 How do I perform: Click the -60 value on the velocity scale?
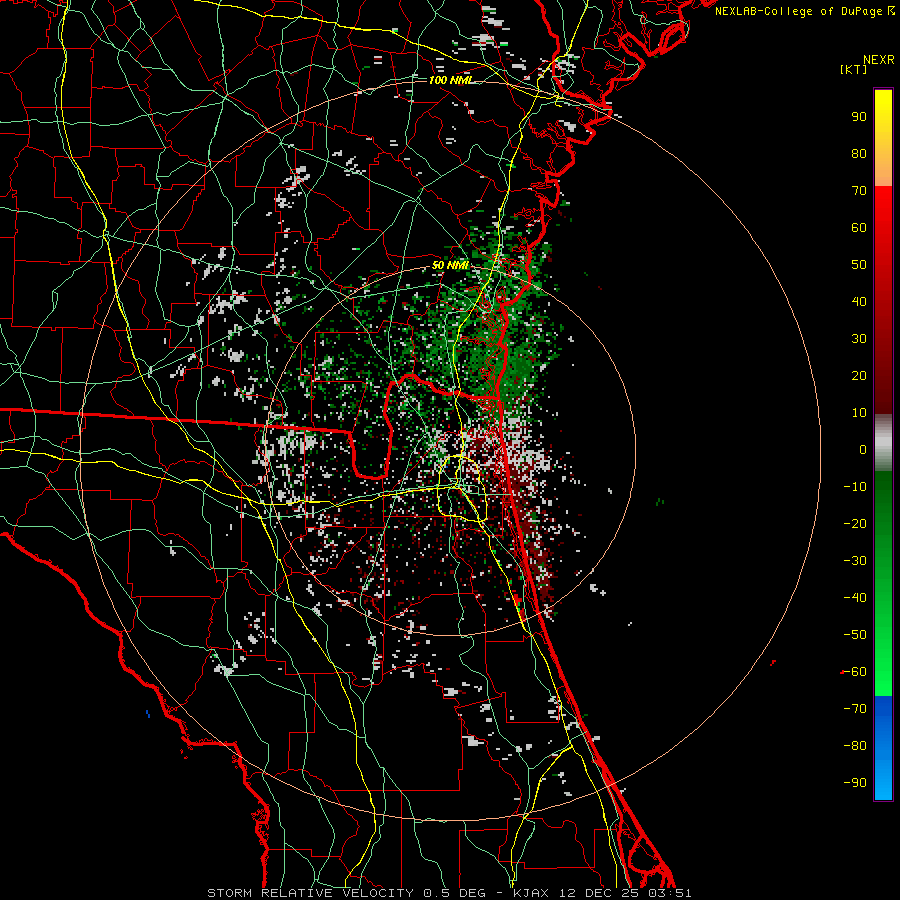pos(855,672)
